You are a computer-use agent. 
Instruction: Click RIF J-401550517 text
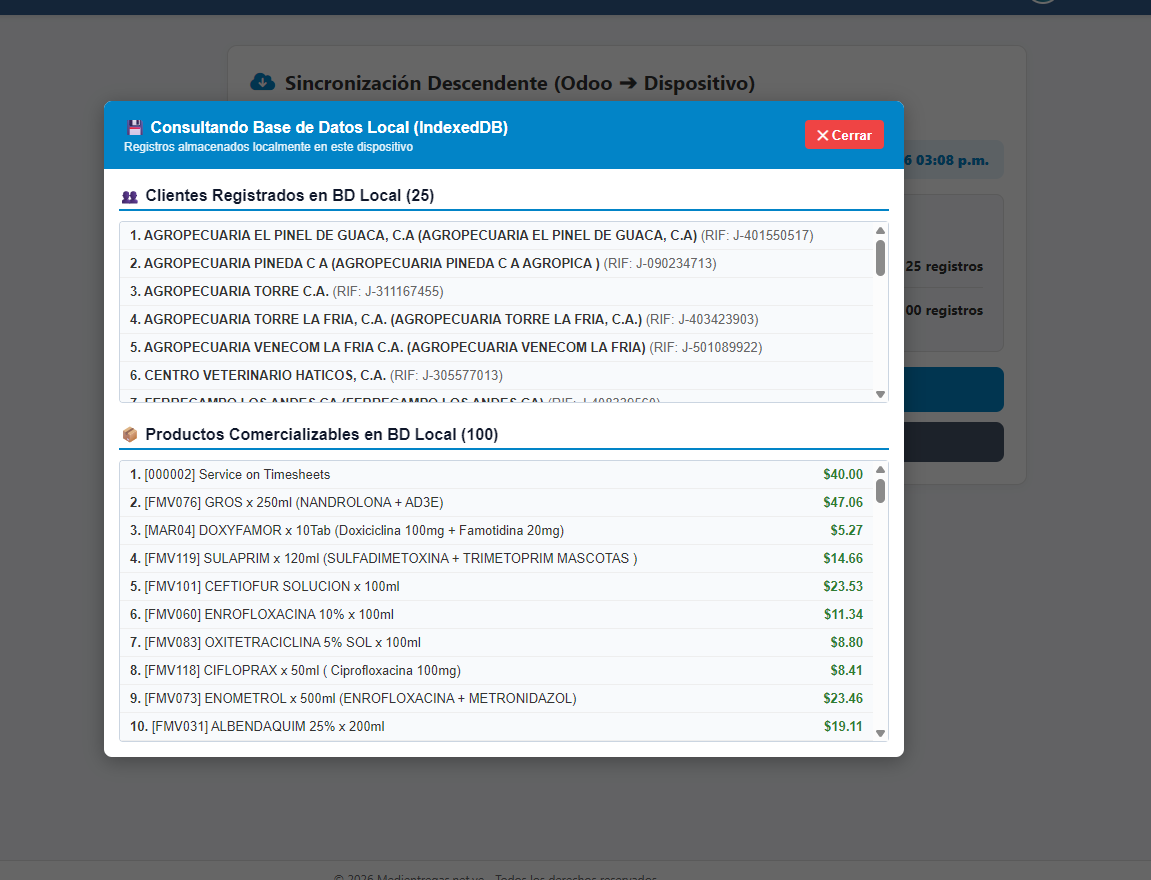coord(757,236)
